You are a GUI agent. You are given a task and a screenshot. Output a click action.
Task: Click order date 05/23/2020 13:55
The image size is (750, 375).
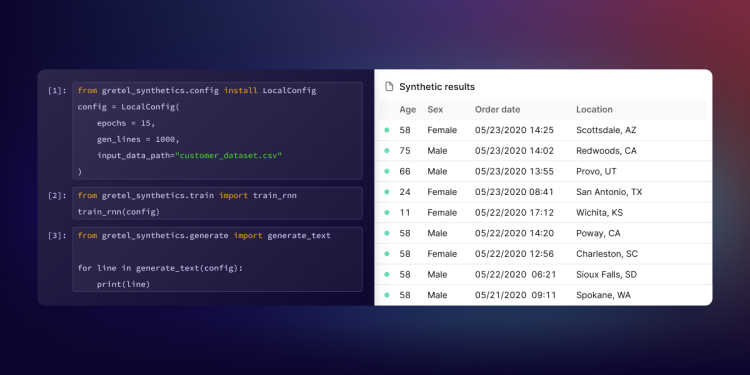[514, 171]
